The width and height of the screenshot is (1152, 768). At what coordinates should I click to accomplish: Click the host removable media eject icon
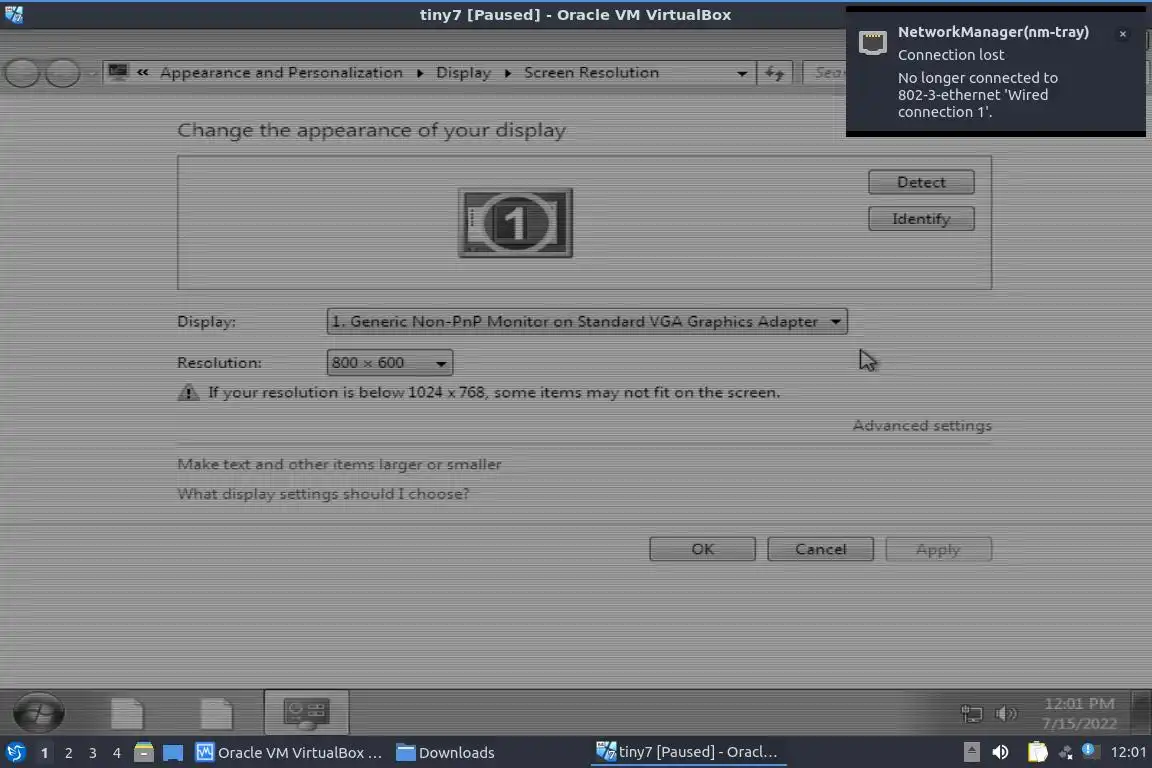click(x=971, y=752)
